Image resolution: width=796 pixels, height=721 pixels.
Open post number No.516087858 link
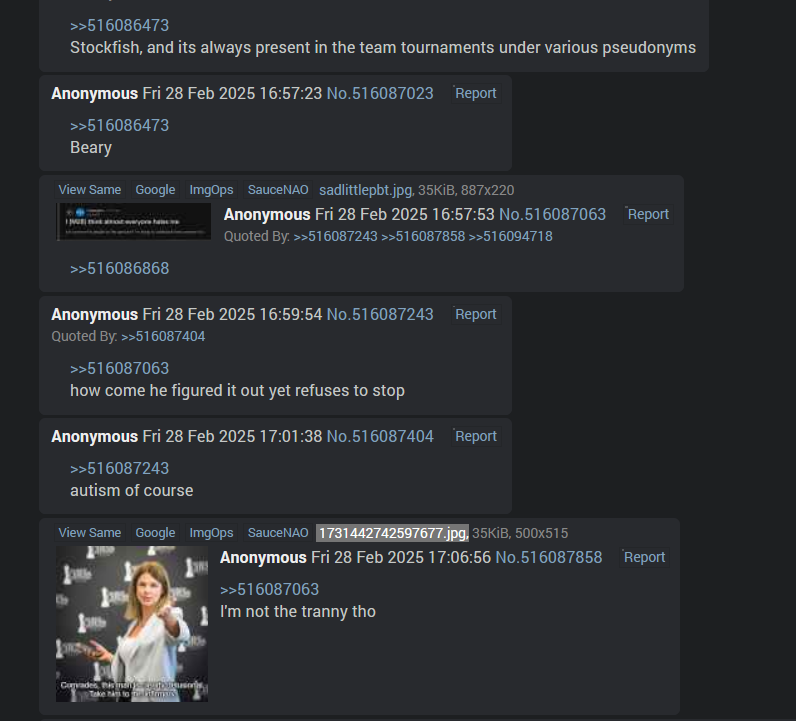click(548, 557)
